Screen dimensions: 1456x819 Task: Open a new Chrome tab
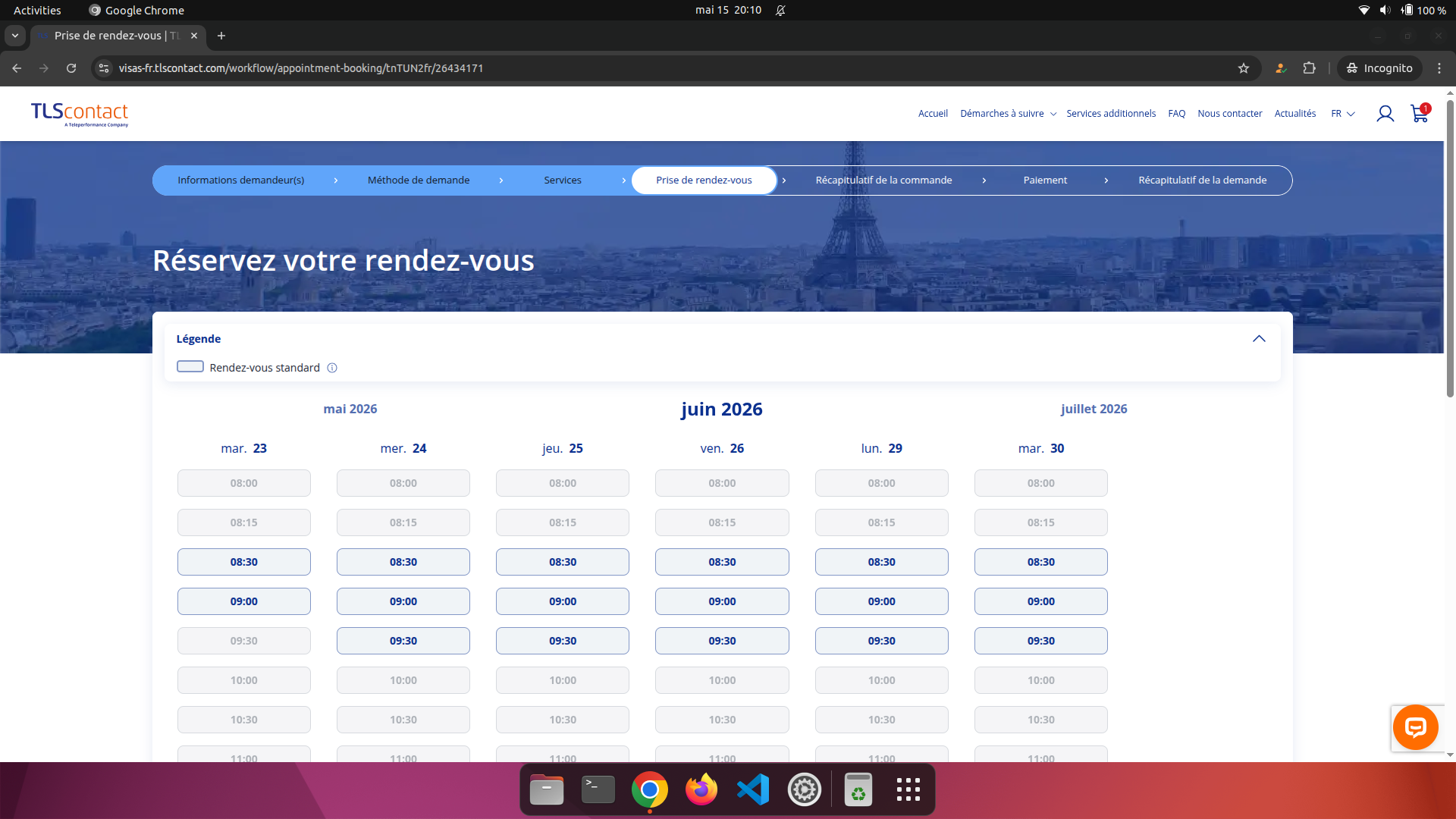coord(221,36)
